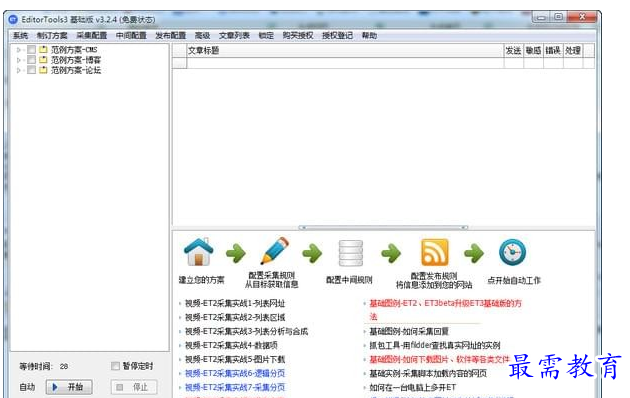This screenshot has height=398, width=630.
Task: Click the folder icon of 范例方案-论坛
Action: [x=43, y=70]
